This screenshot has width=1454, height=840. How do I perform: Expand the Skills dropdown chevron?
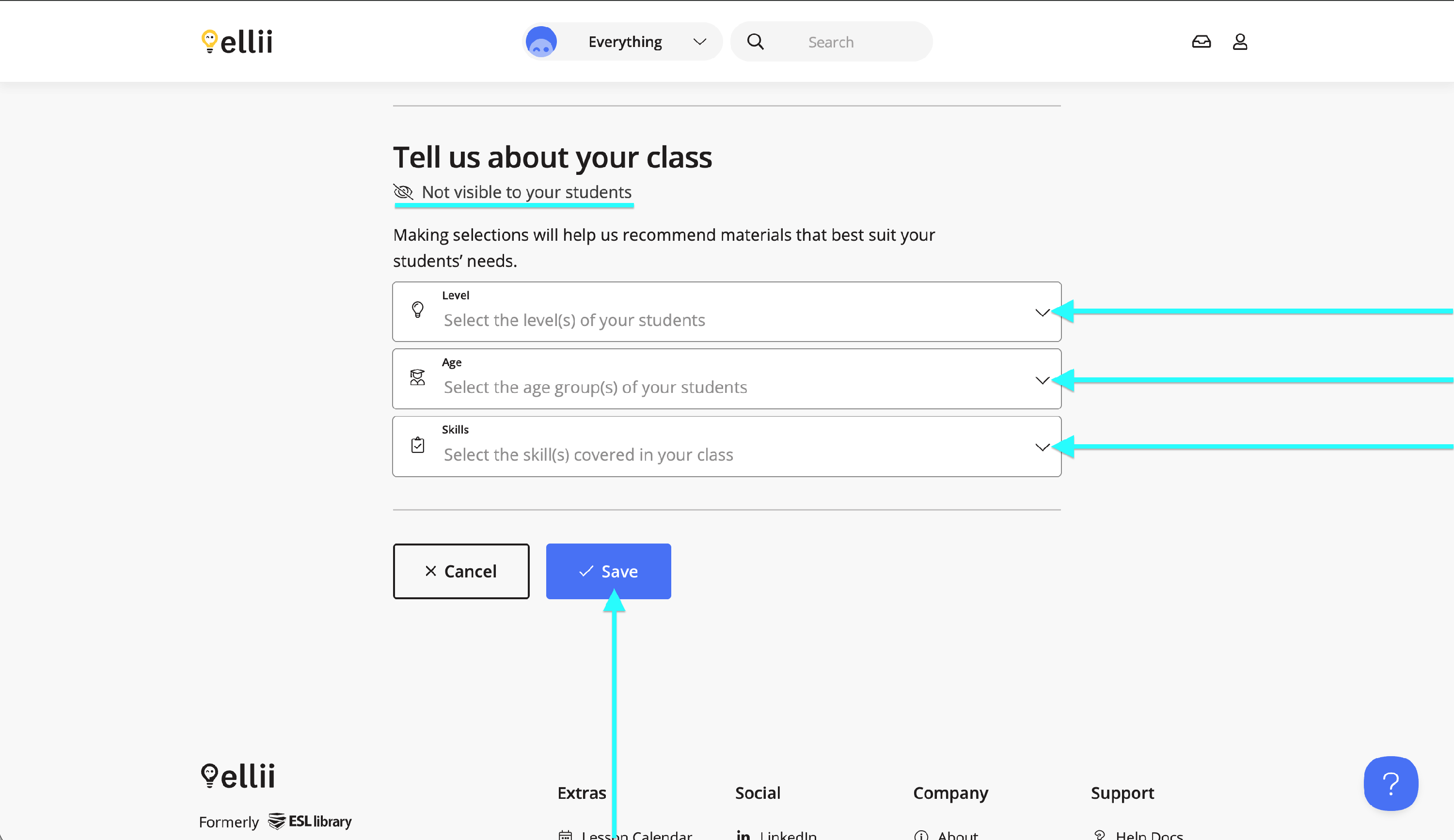pyautogui.click(x=1042, y=447)
